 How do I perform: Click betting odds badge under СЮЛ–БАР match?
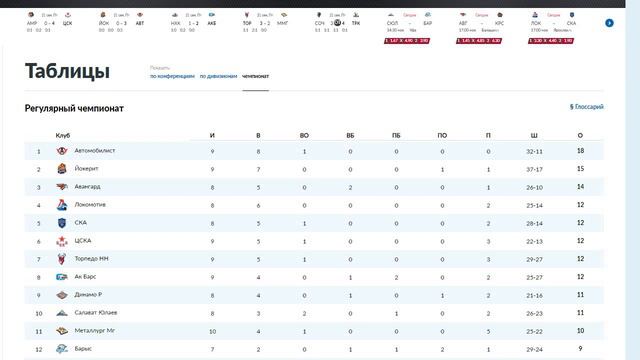pos(407,41)
